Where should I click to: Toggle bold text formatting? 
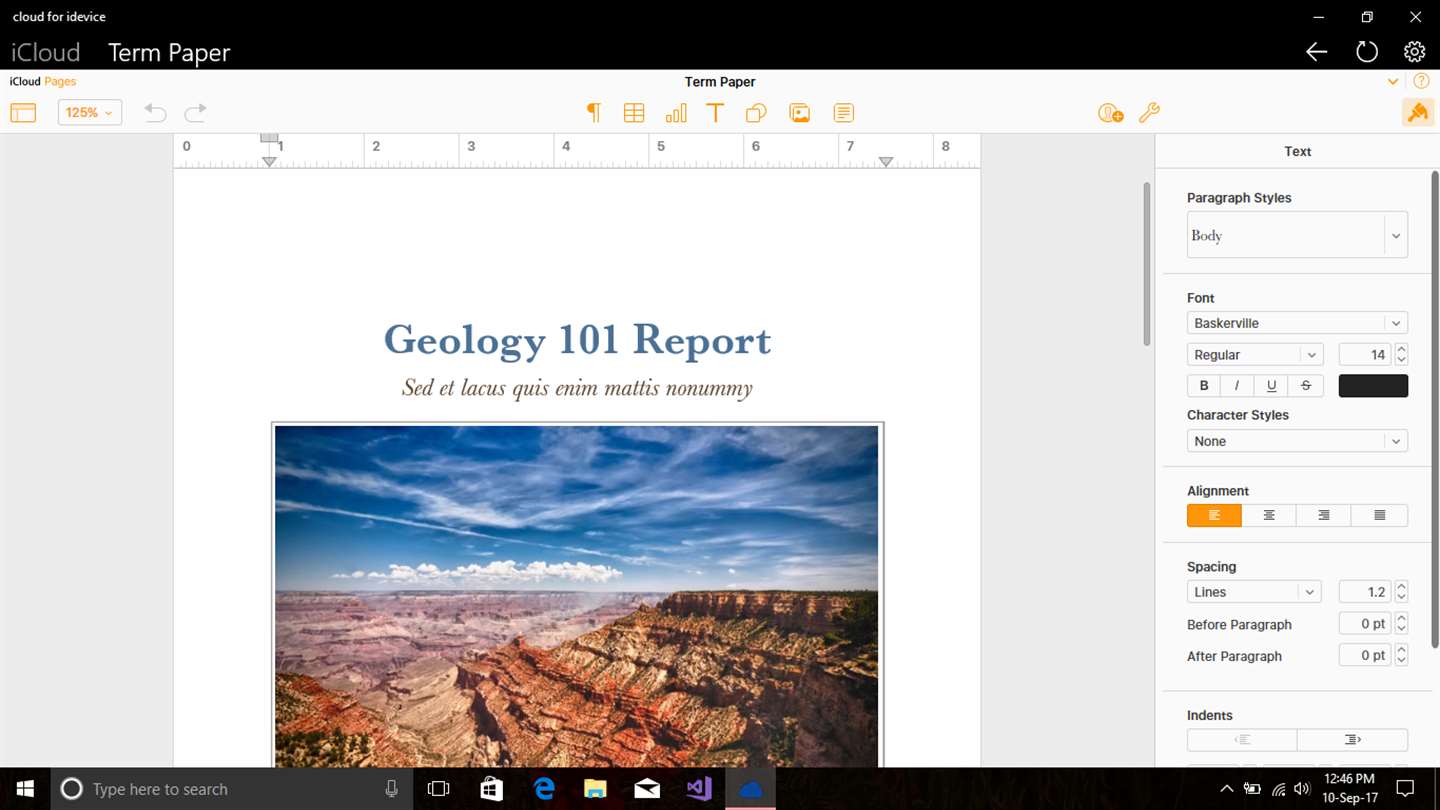pyautogui.click(x=1204, y=386)
